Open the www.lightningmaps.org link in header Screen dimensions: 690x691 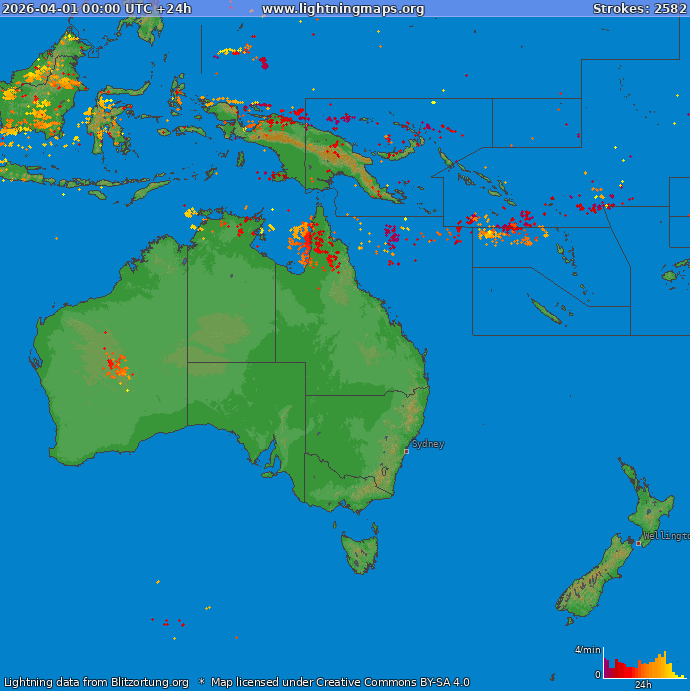pos(343,9)
